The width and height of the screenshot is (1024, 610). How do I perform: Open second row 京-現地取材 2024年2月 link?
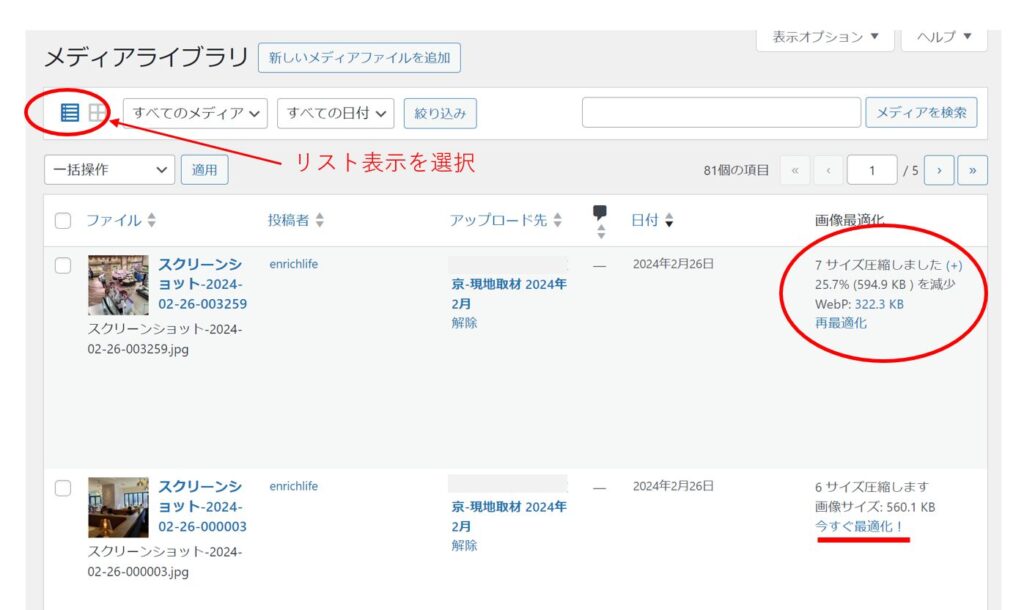(x=509, y=516)
